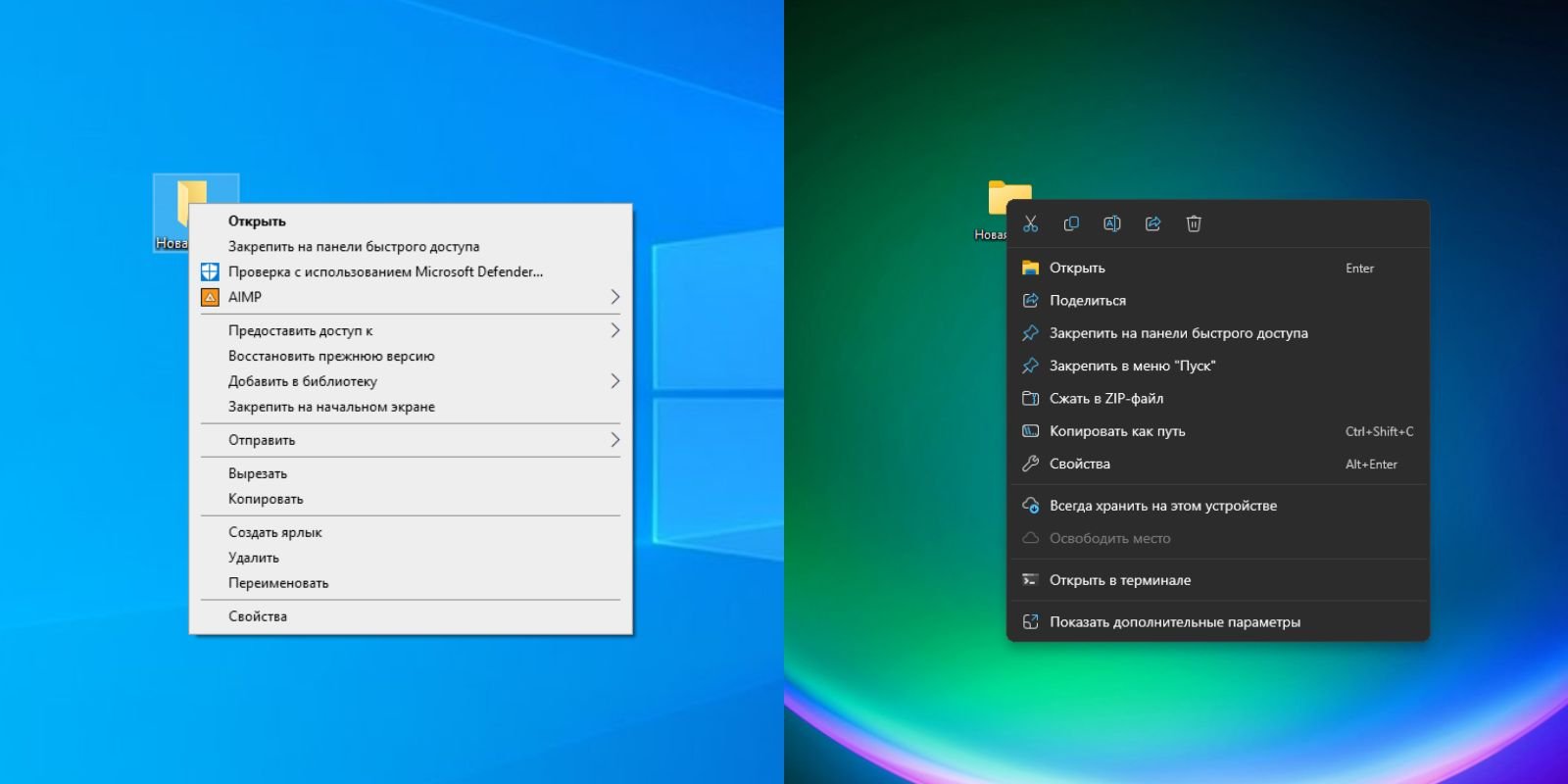Expand the Добавить в библиотеку submenu arrow
1568x784 pixels.
[x=614, y=381]
